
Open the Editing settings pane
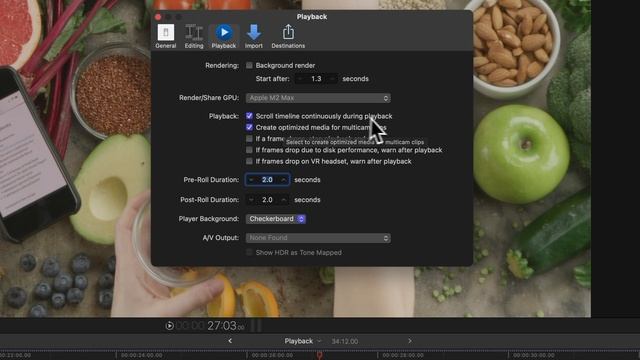pos(194,36)
